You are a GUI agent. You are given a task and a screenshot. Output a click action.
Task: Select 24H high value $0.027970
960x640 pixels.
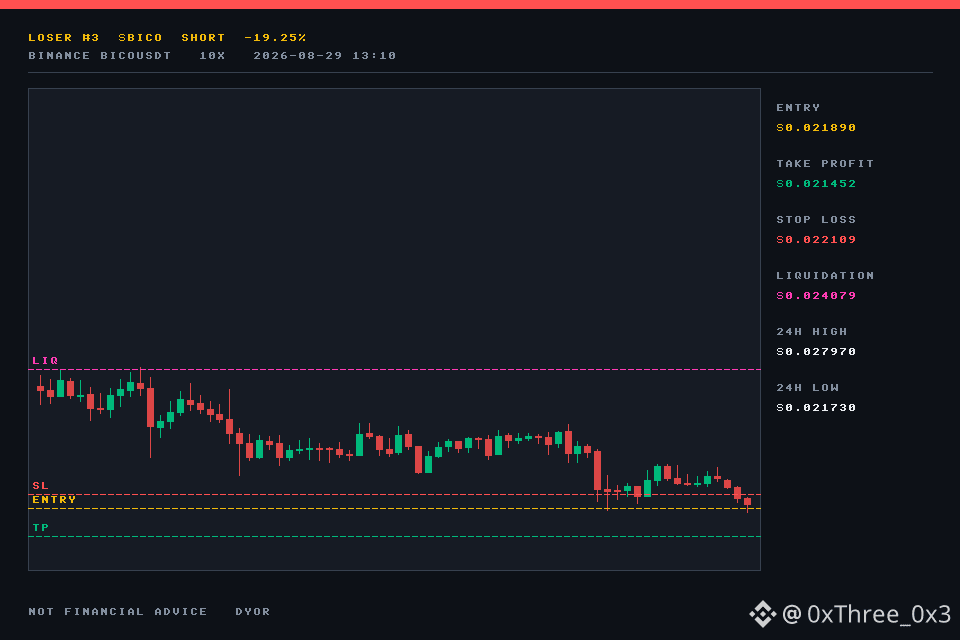(816, 352)
